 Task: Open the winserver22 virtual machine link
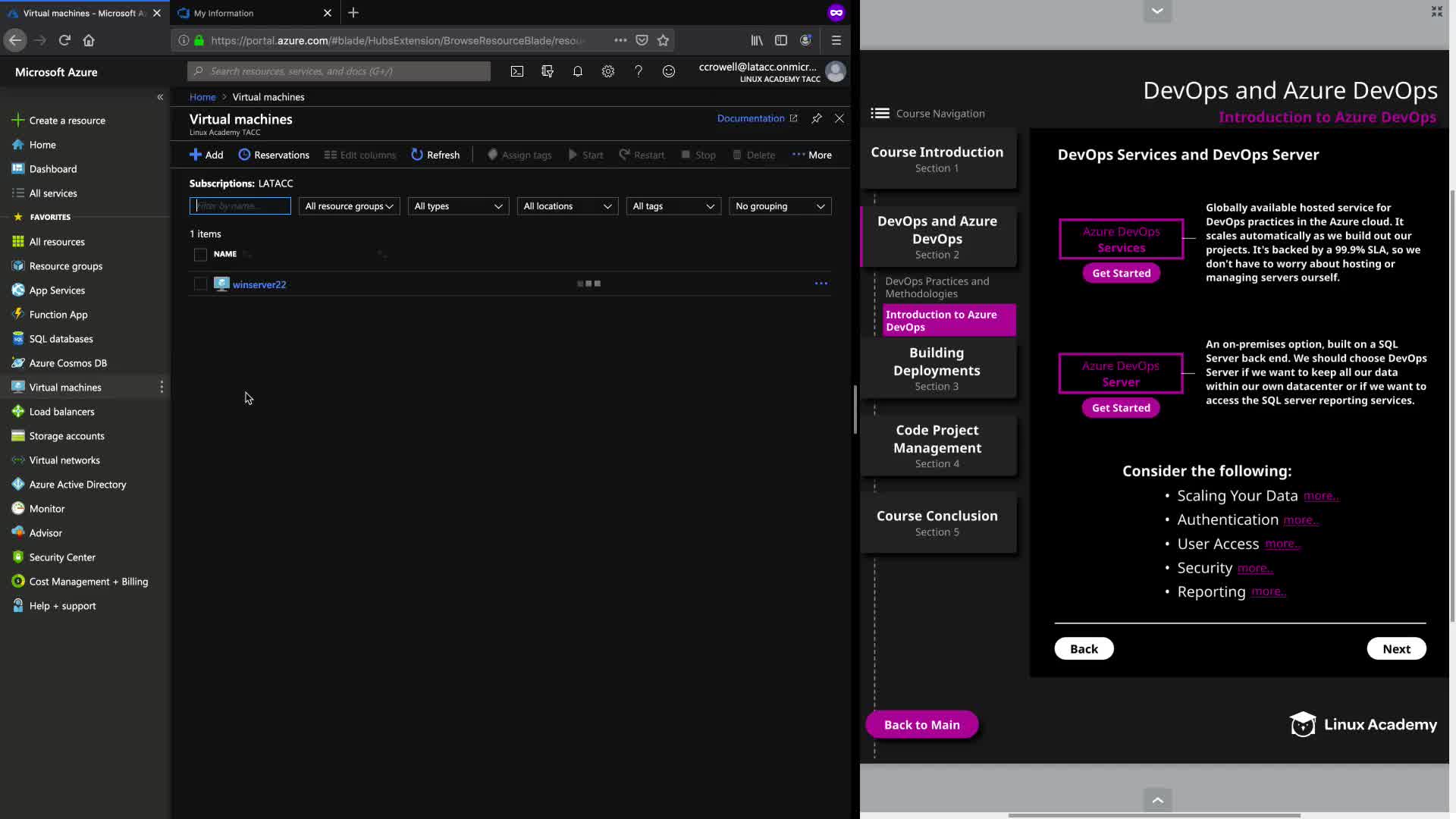point(259,285)
